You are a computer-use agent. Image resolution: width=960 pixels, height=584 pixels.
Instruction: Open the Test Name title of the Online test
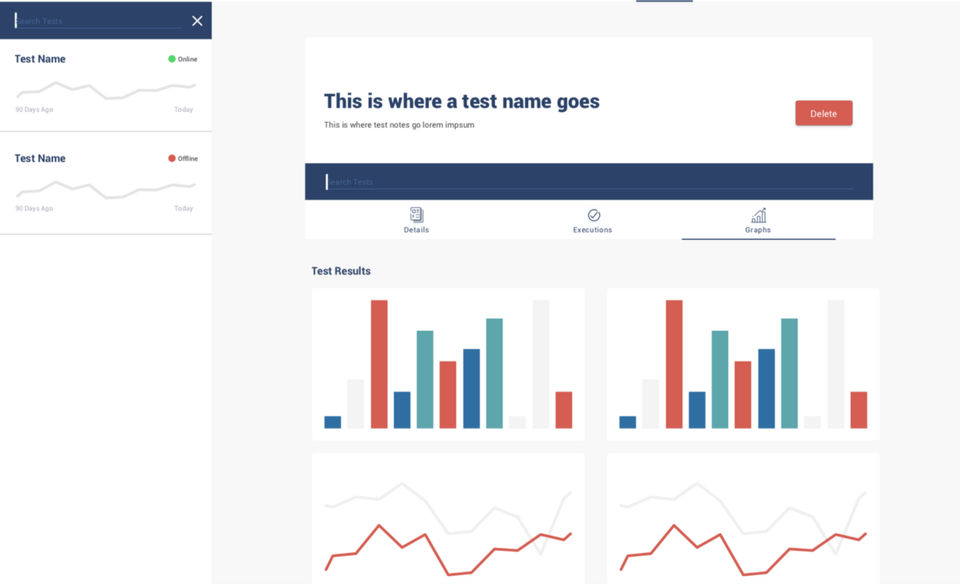(x=40, y=59)
